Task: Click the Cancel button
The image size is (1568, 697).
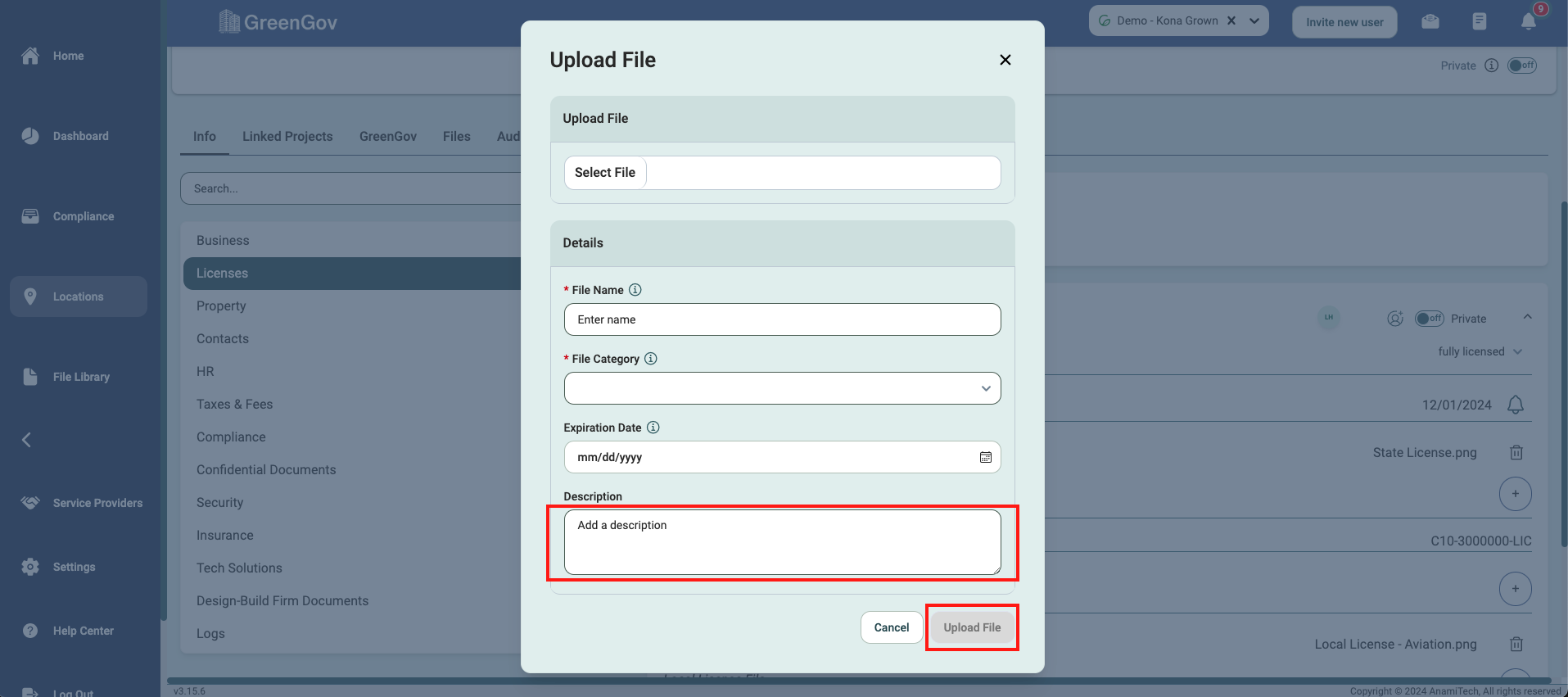Action: click(x=891, y=627)
